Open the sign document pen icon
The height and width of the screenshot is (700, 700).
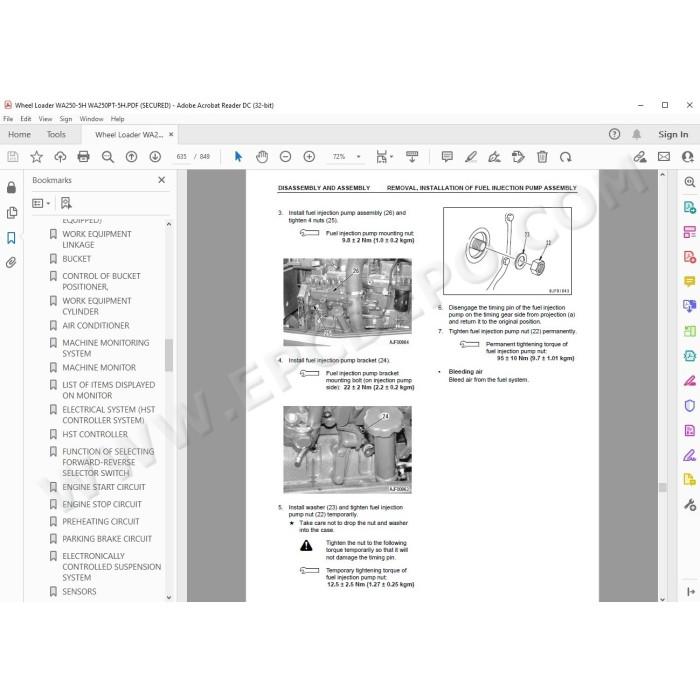click(x=494, y=157)
